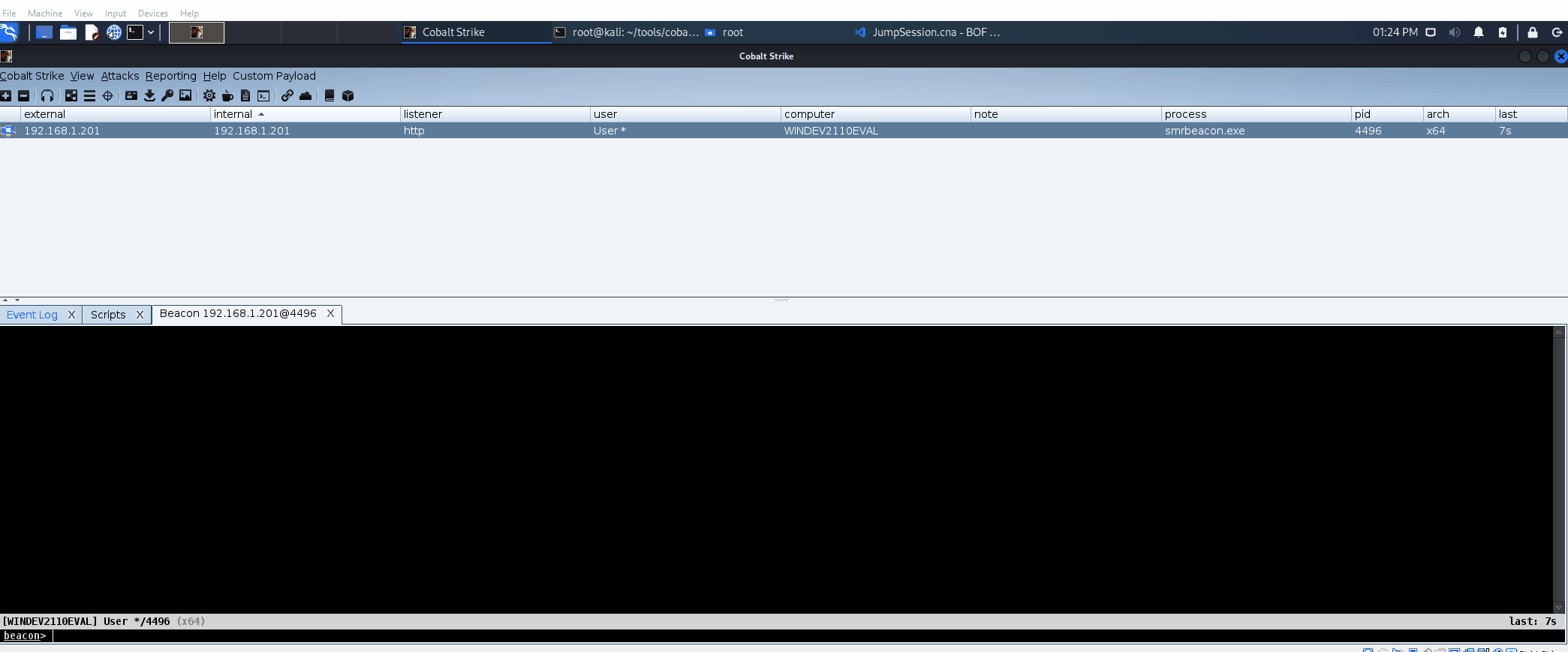Open Keystrokes via the key icon

tap(167, 95)
